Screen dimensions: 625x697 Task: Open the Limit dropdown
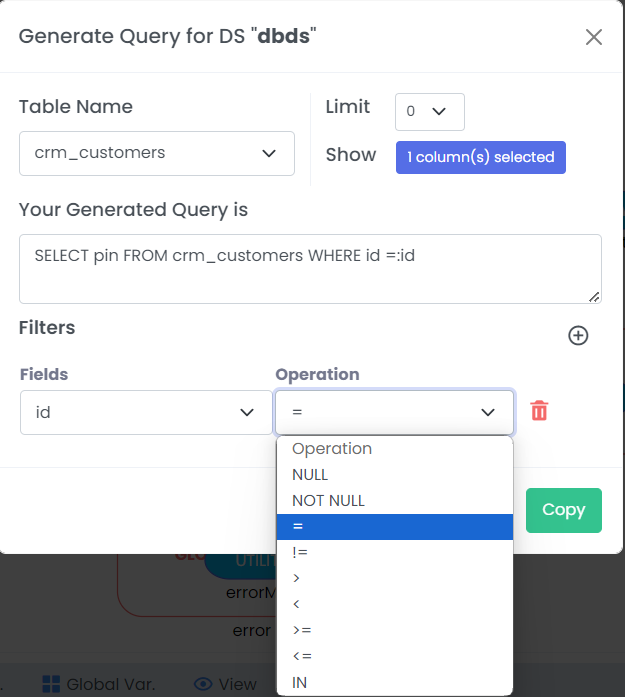point(430,112)
